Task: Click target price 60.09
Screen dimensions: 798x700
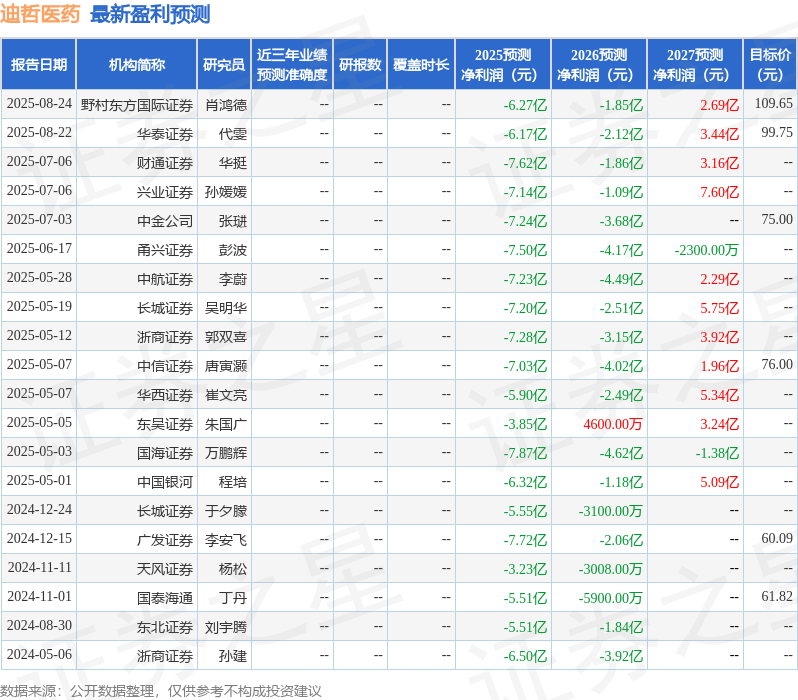Action: point(777,539)
